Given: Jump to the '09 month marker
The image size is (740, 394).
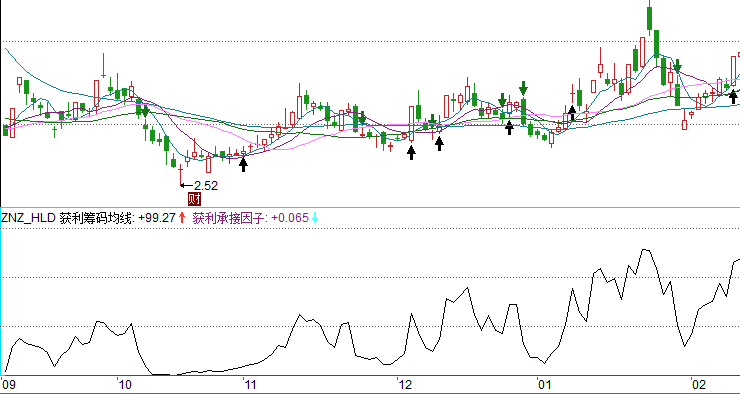Looking at the screenshot, I should 8,386.
